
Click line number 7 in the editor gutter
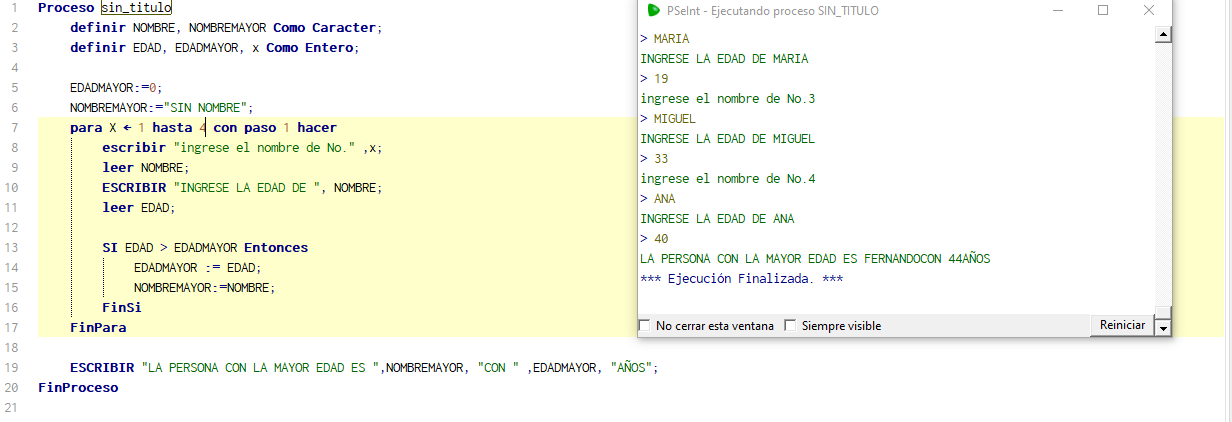pyautogui.click(x=15, y=127)
